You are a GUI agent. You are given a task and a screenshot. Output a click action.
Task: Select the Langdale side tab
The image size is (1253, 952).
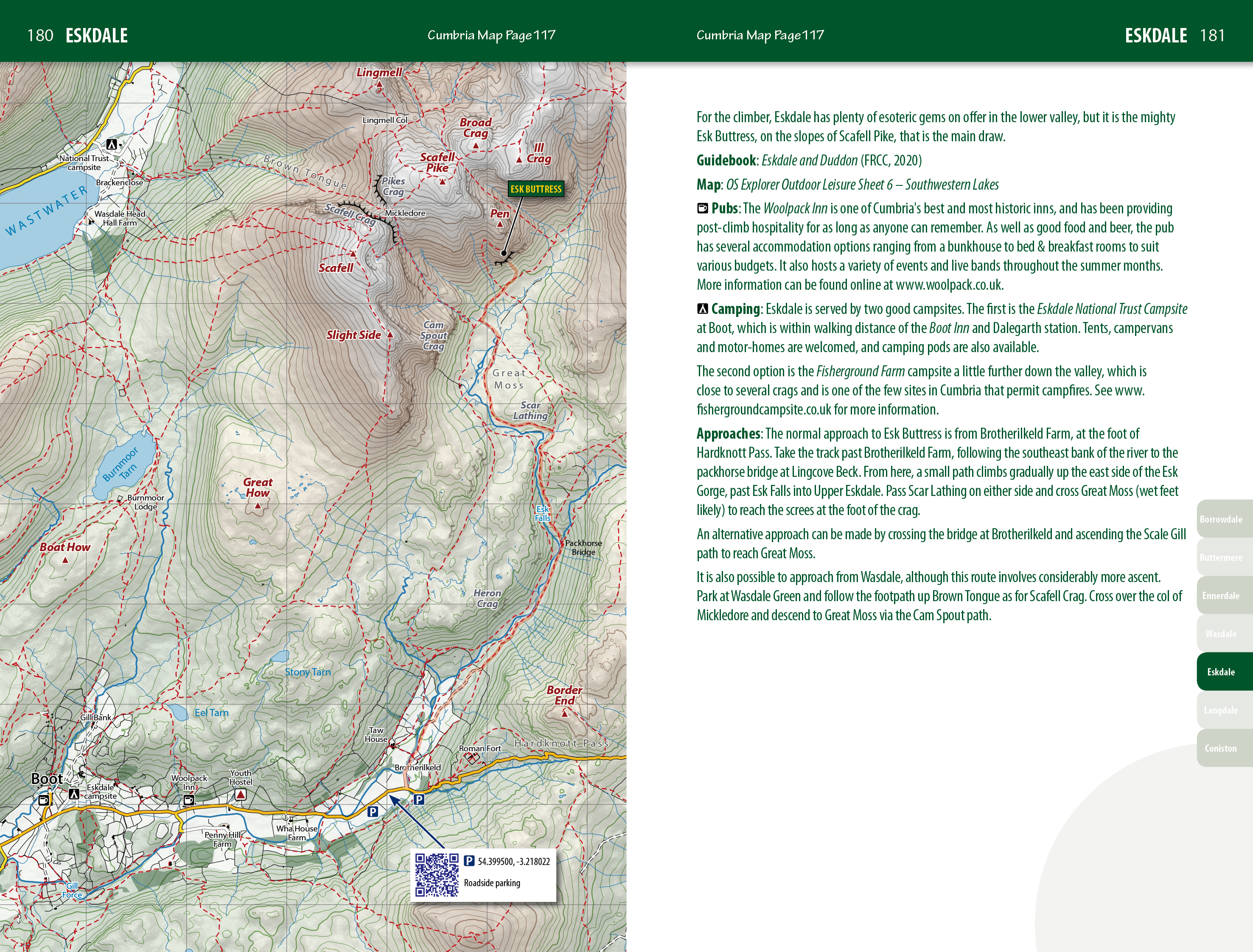(1224, 710)
